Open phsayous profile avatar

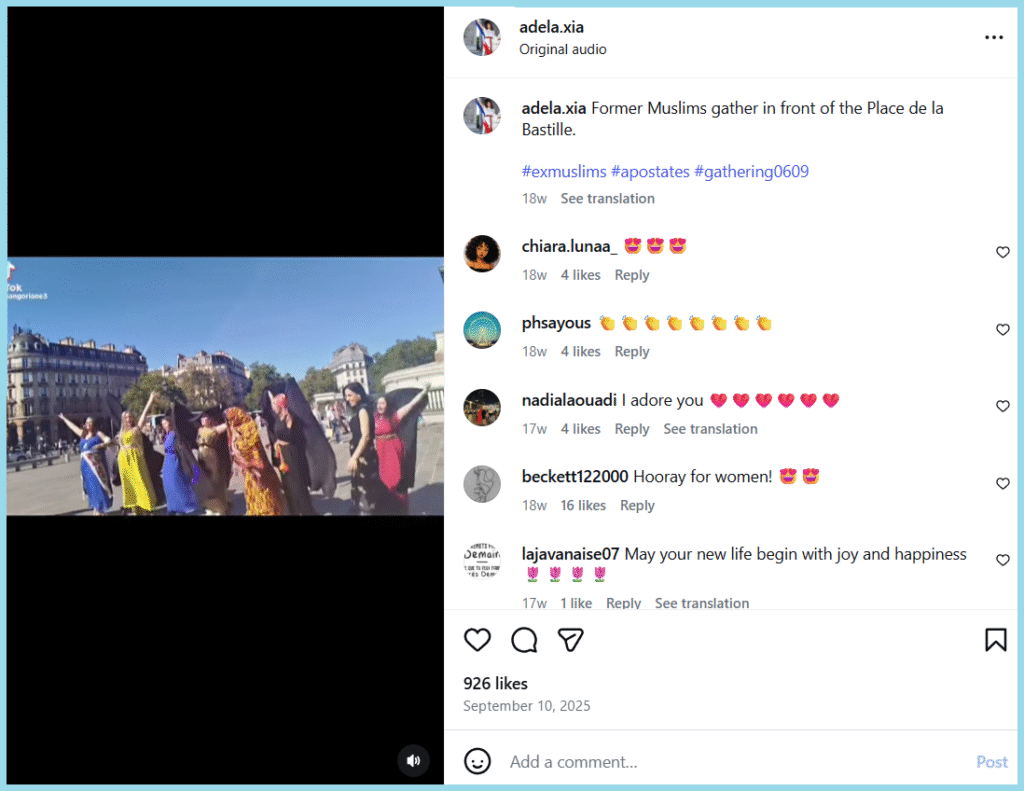(x=482, y=330)
